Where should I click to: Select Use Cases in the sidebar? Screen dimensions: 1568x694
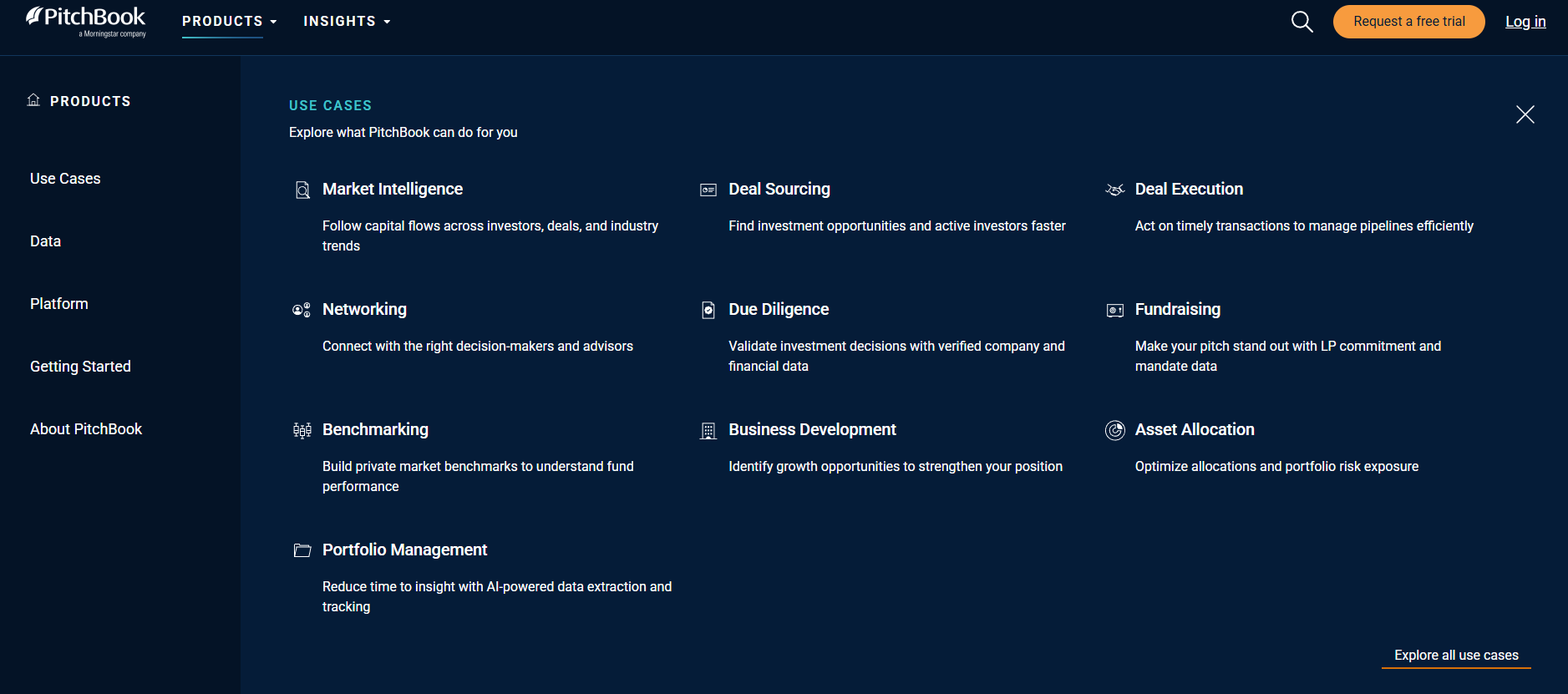(x=65, y=179)
